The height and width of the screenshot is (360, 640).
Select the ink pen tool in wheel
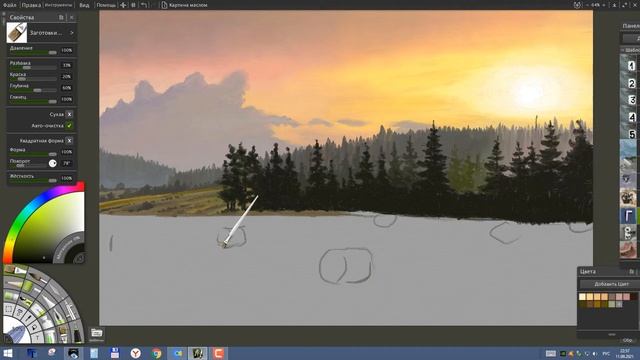[x=60, y=317]
